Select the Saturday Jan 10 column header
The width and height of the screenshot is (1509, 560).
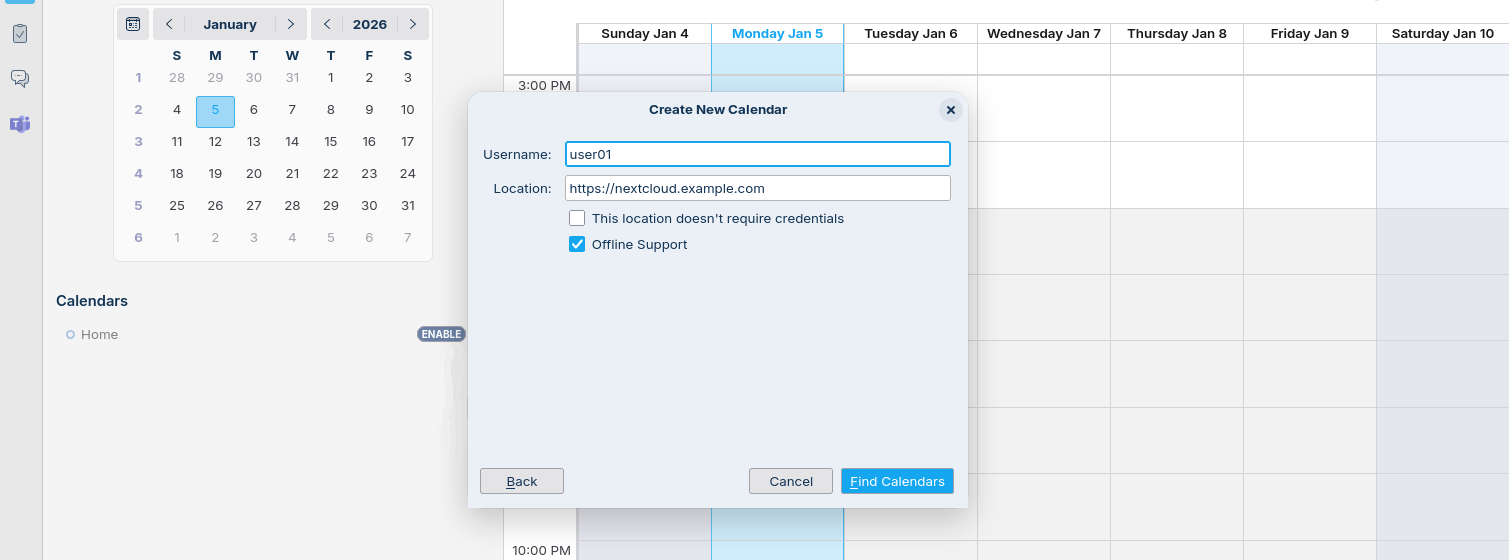[1442, 34]
